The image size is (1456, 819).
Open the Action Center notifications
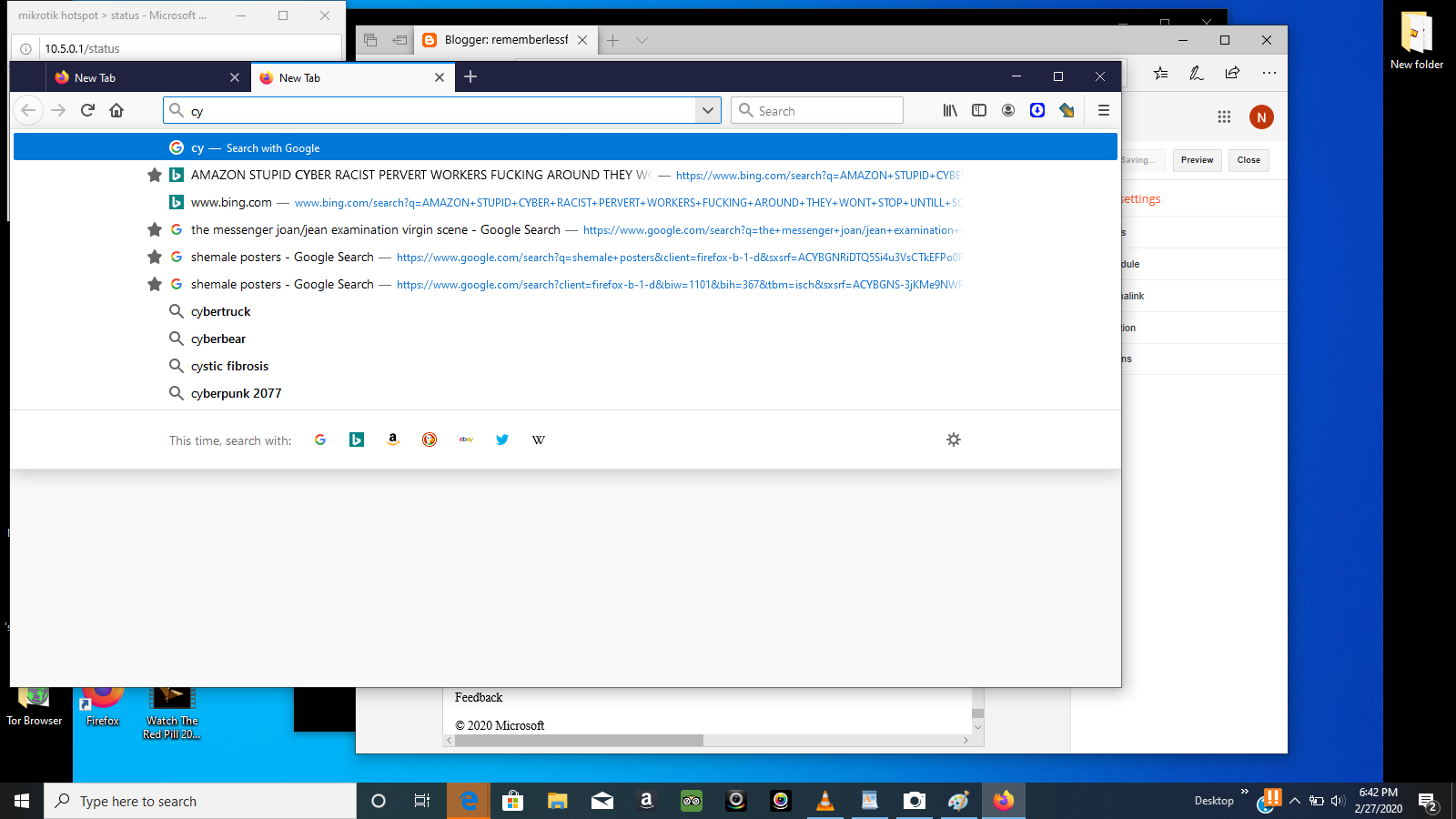coord(1428,802)
